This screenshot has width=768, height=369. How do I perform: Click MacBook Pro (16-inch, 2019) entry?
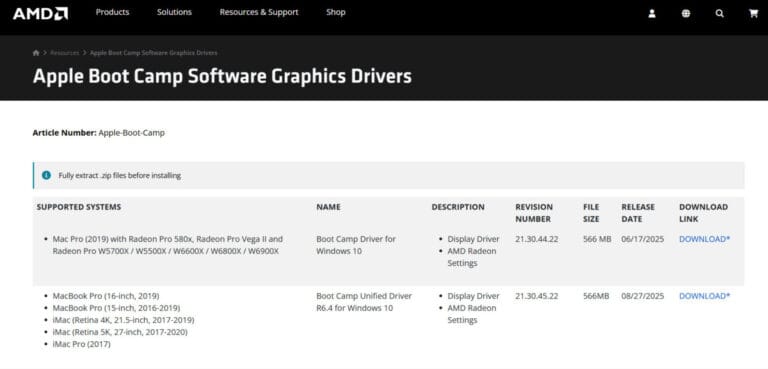[x=106, y=296]
